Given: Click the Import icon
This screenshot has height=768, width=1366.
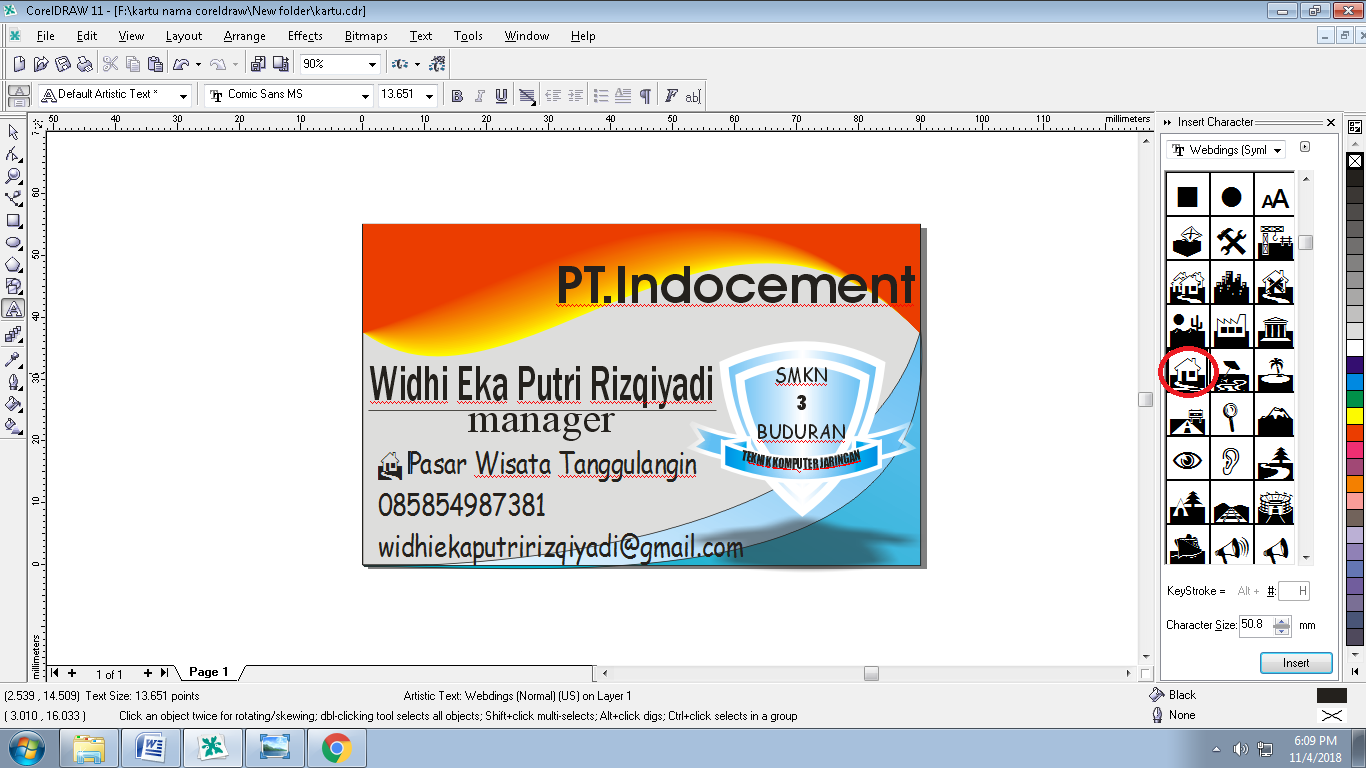Looking at the screenshot, I should tap(257, 64).
